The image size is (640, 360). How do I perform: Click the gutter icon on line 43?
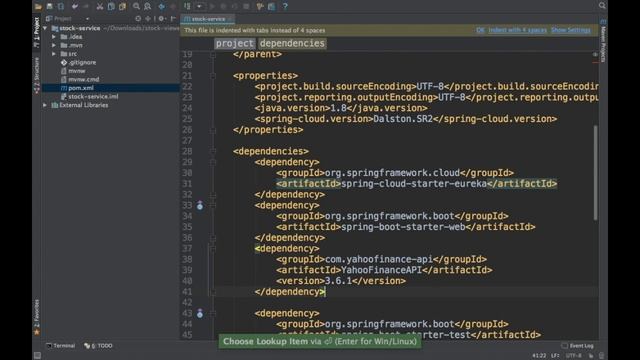tap(200, 313)
